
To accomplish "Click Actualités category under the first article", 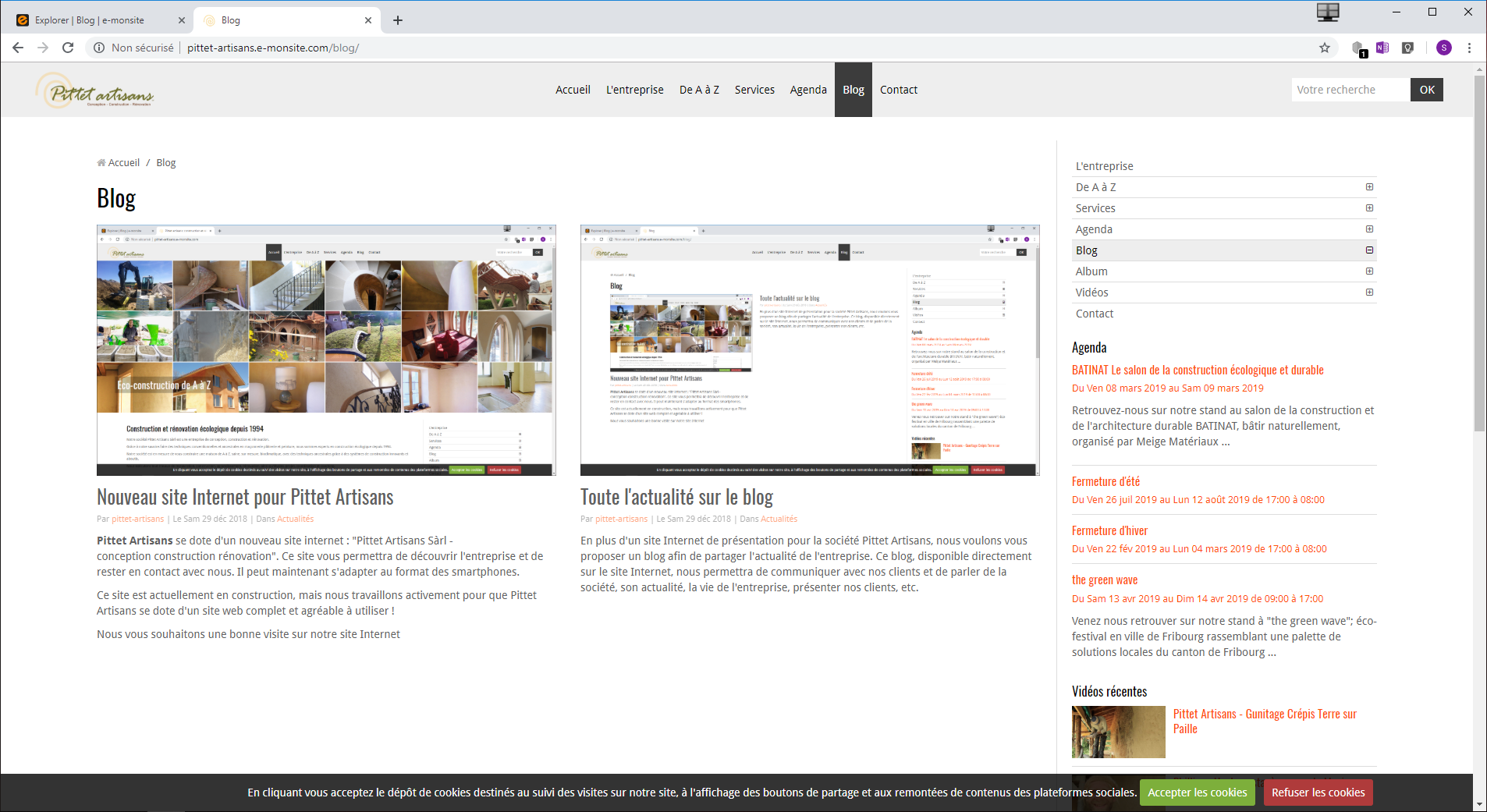I will pos(296,519).
